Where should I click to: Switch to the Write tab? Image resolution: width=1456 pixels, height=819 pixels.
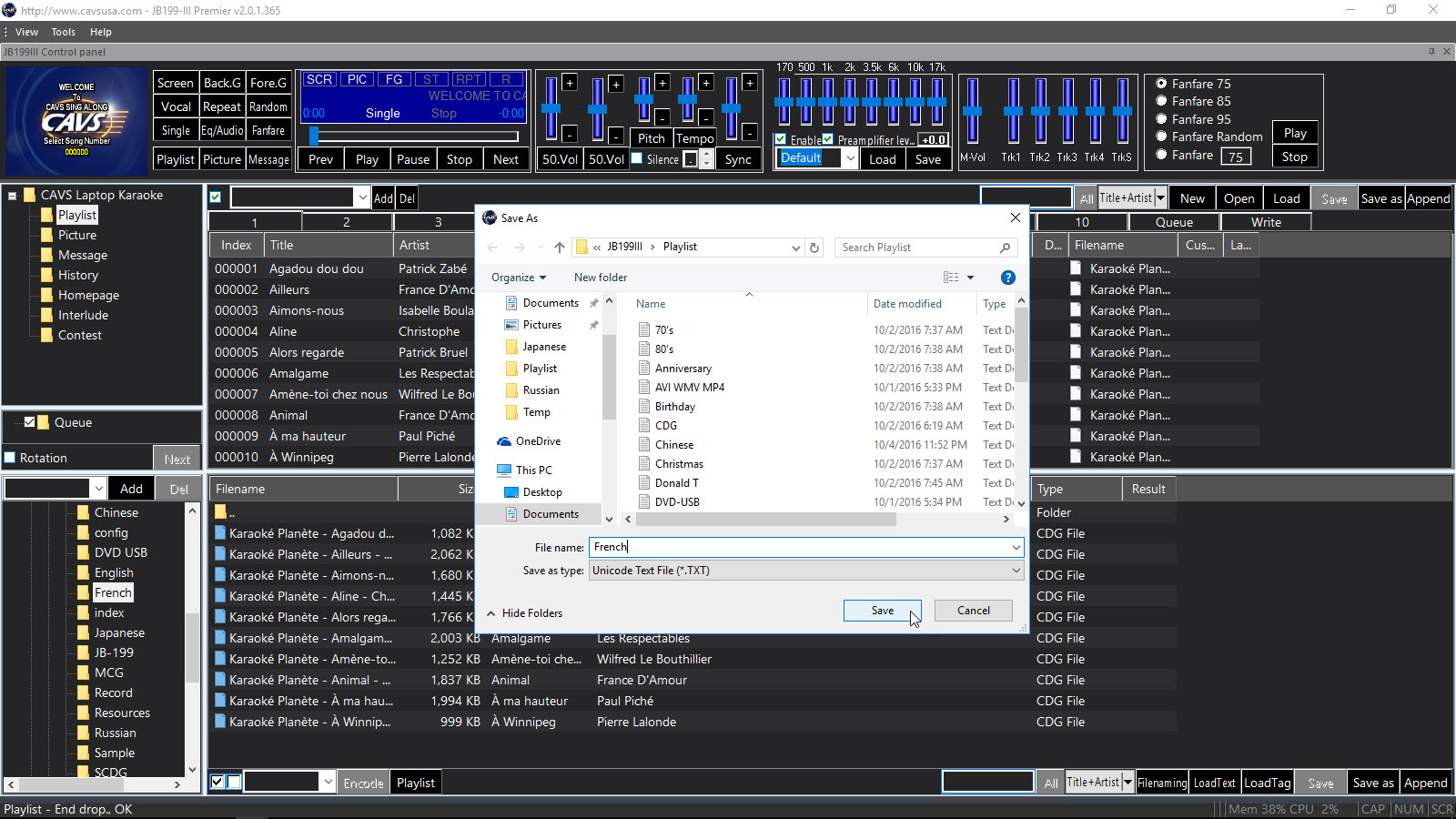(1266, 222)
